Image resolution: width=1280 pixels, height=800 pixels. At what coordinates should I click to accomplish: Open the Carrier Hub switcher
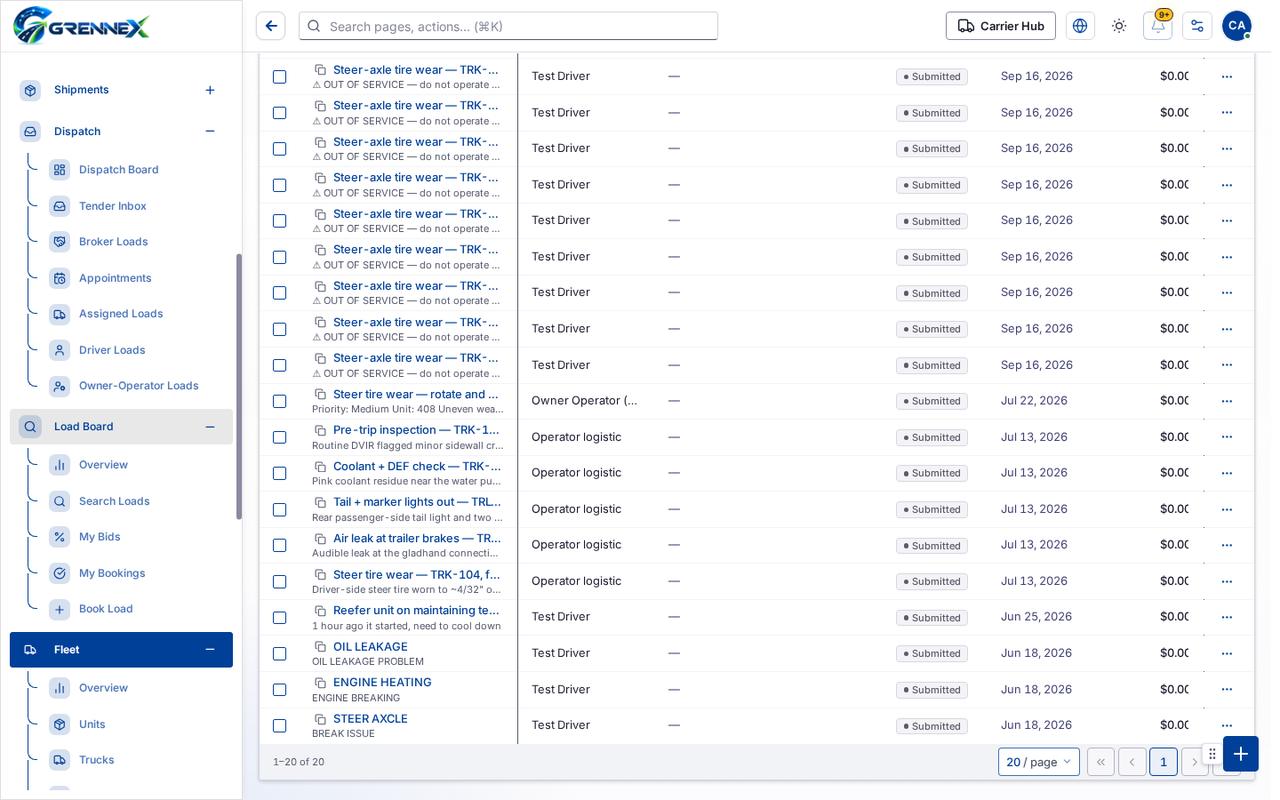click(x=1001, y=26)
